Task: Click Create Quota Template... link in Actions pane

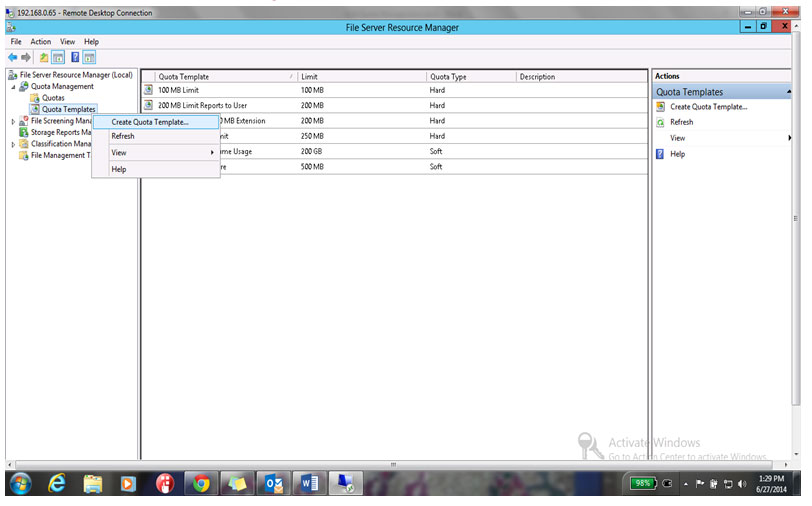Action: click(708, 107)
